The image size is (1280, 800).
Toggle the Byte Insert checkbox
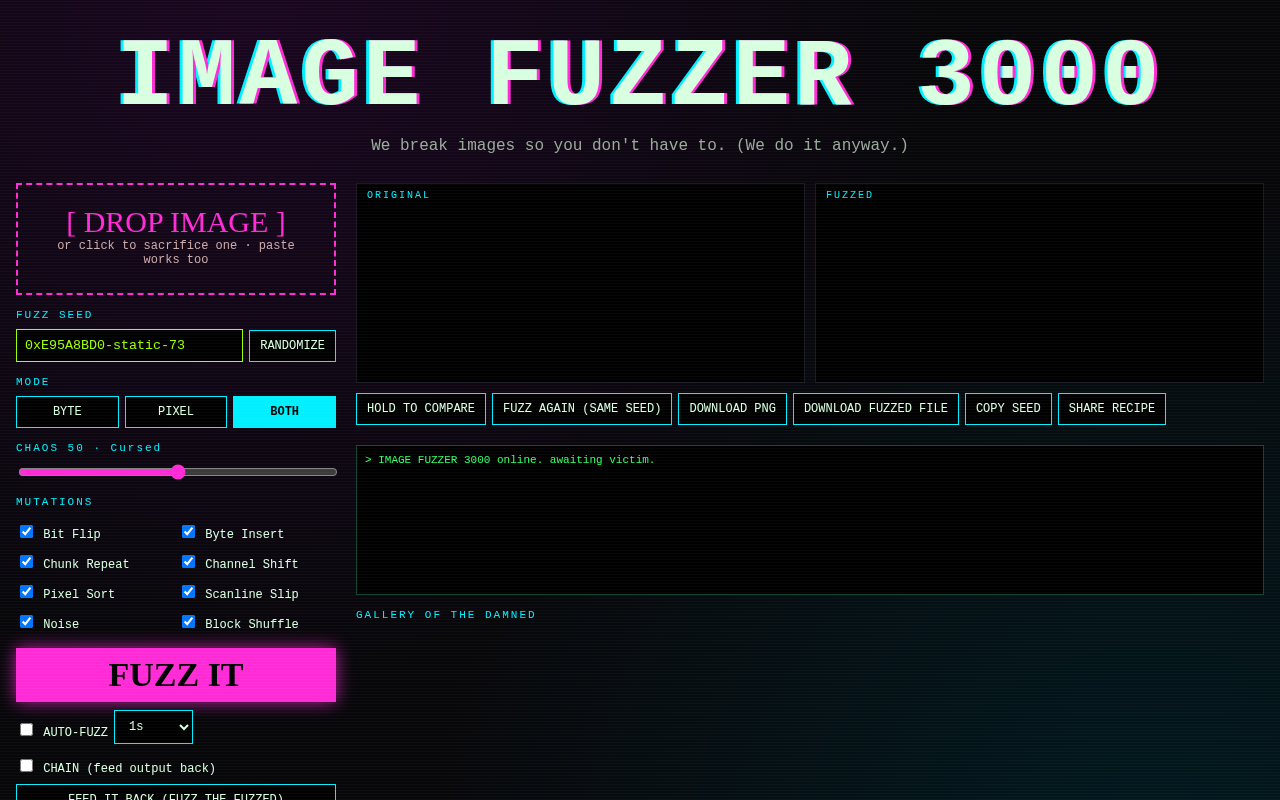(x=188, y=532)
